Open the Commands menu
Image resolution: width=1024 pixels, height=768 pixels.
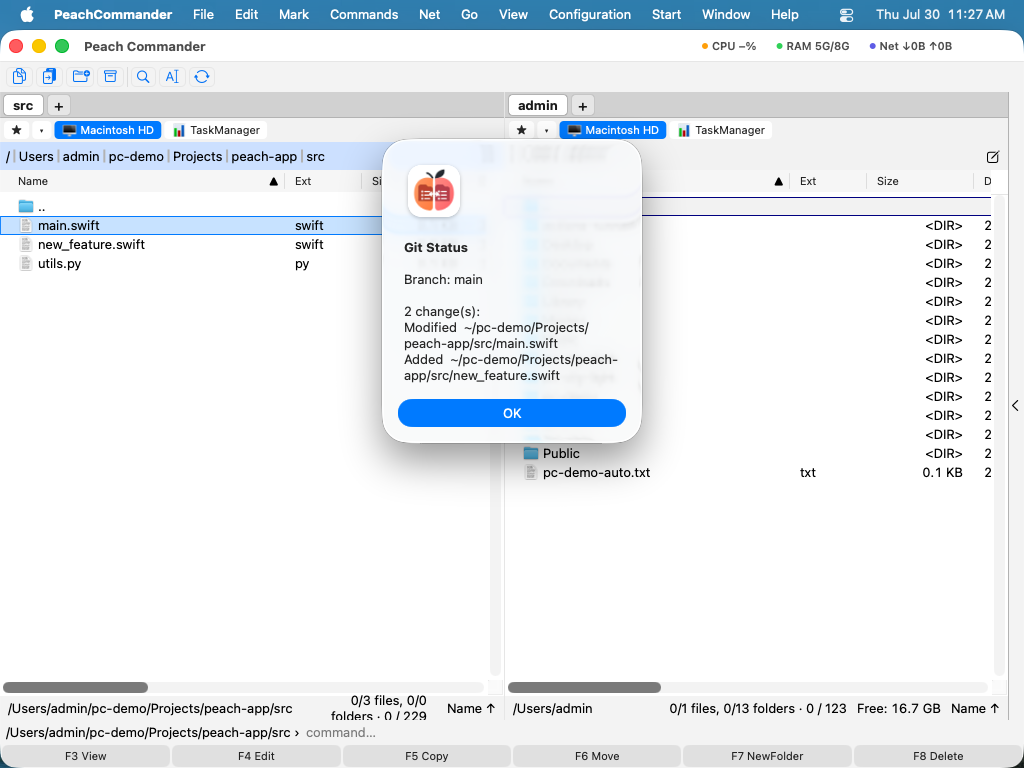coord(364,14)
